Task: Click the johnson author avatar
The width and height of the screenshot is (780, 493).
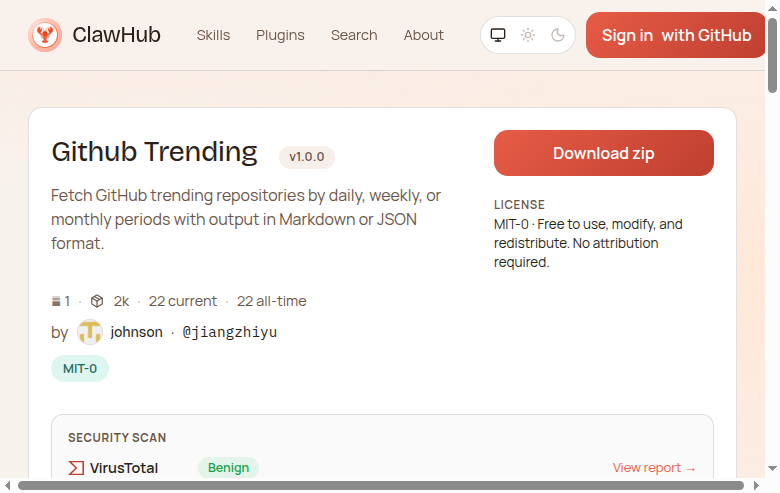Action: point(90,332)
